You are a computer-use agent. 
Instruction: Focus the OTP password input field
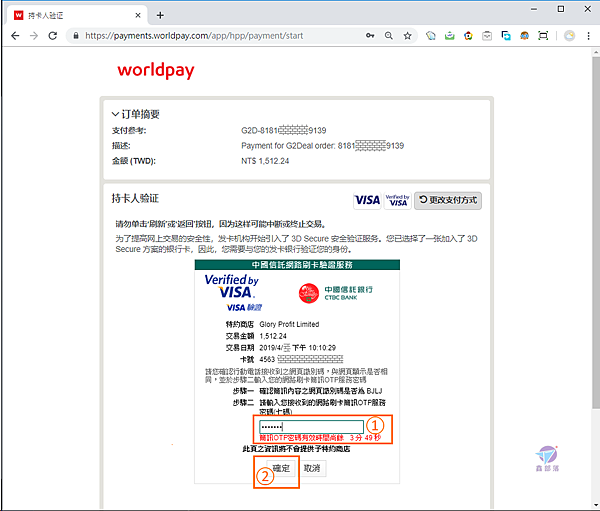(x=311, y=426)
